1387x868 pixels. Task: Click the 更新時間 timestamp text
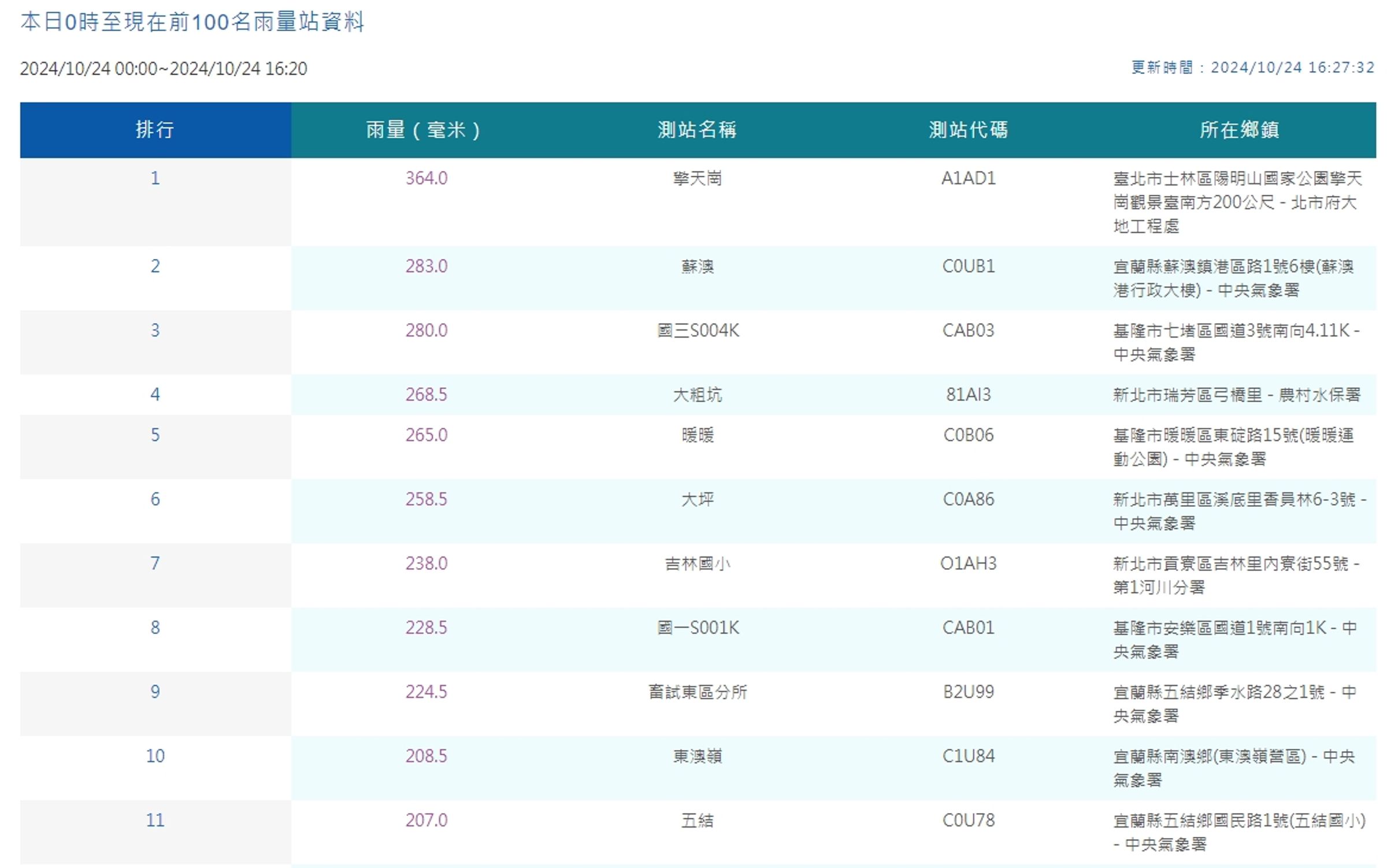[1253, 67]
